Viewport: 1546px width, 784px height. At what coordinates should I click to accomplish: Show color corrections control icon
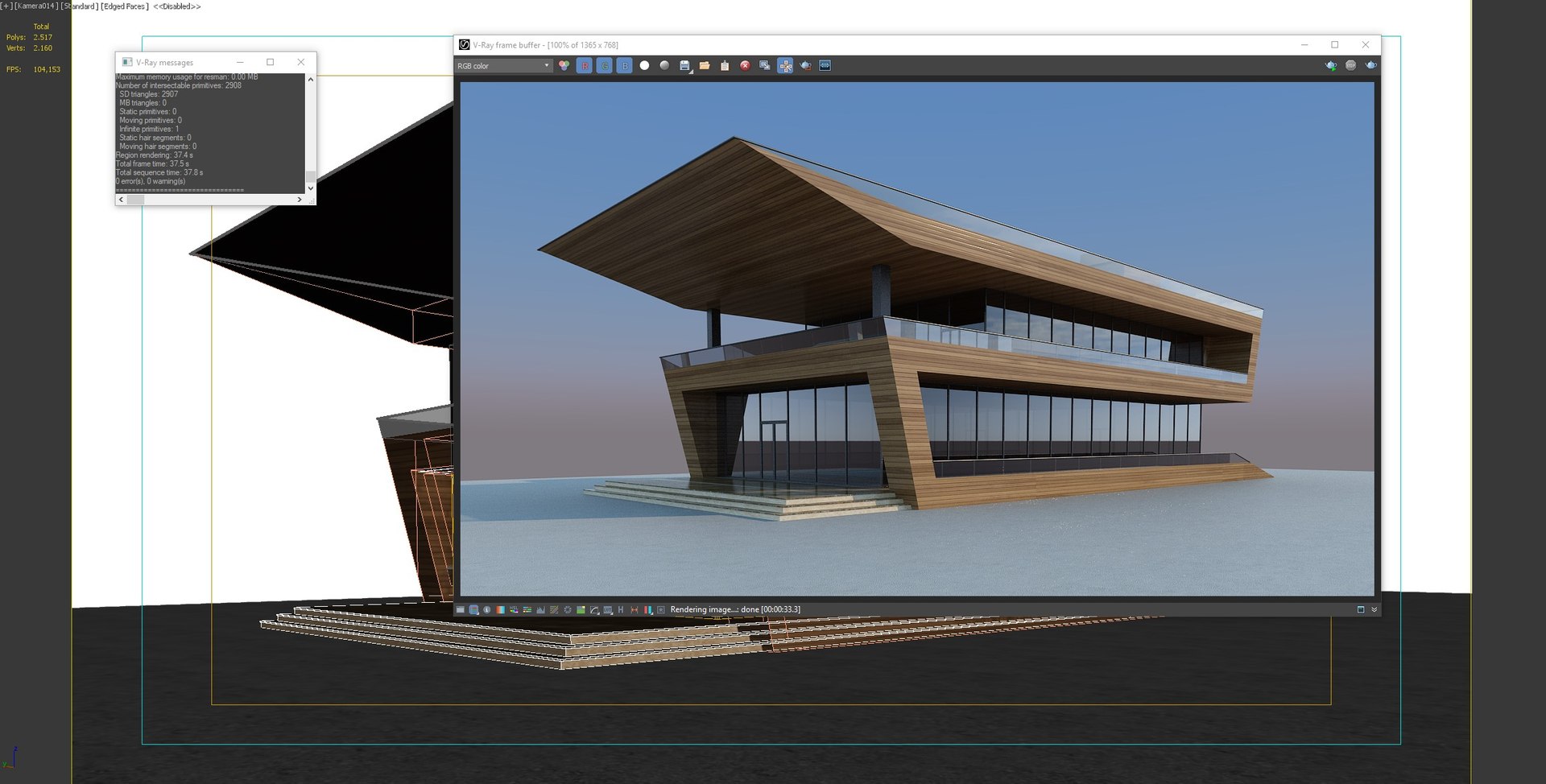tap(460, 610)
